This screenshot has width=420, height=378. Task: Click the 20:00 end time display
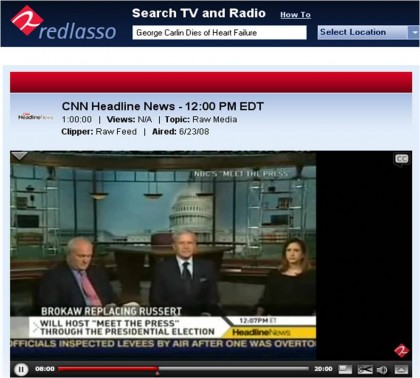pos(323,369)
